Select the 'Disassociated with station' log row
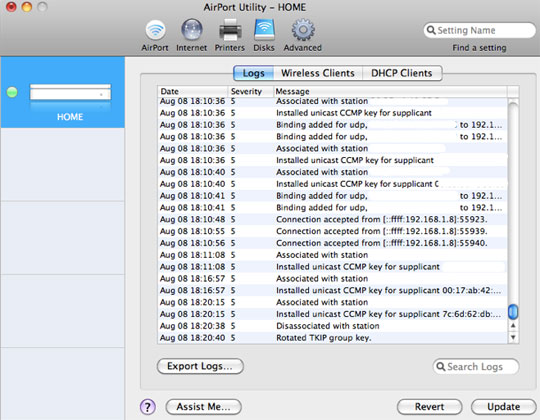Image resolution: width=540 pixels, height=420 pixels. tap(333, 326)
